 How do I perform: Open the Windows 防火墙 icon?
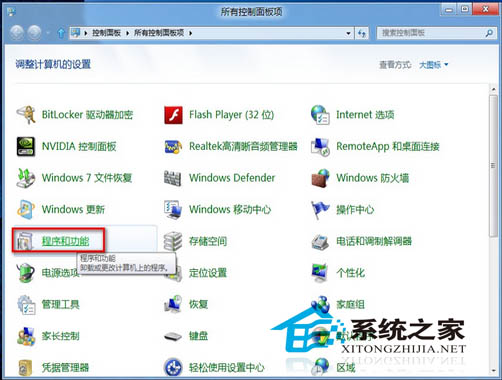click(320, 178)
